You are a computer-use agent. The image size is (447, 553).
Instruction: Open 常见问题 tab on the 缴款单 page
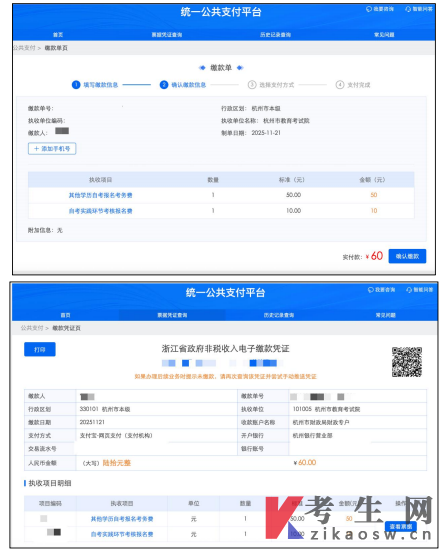pos(384,35)
